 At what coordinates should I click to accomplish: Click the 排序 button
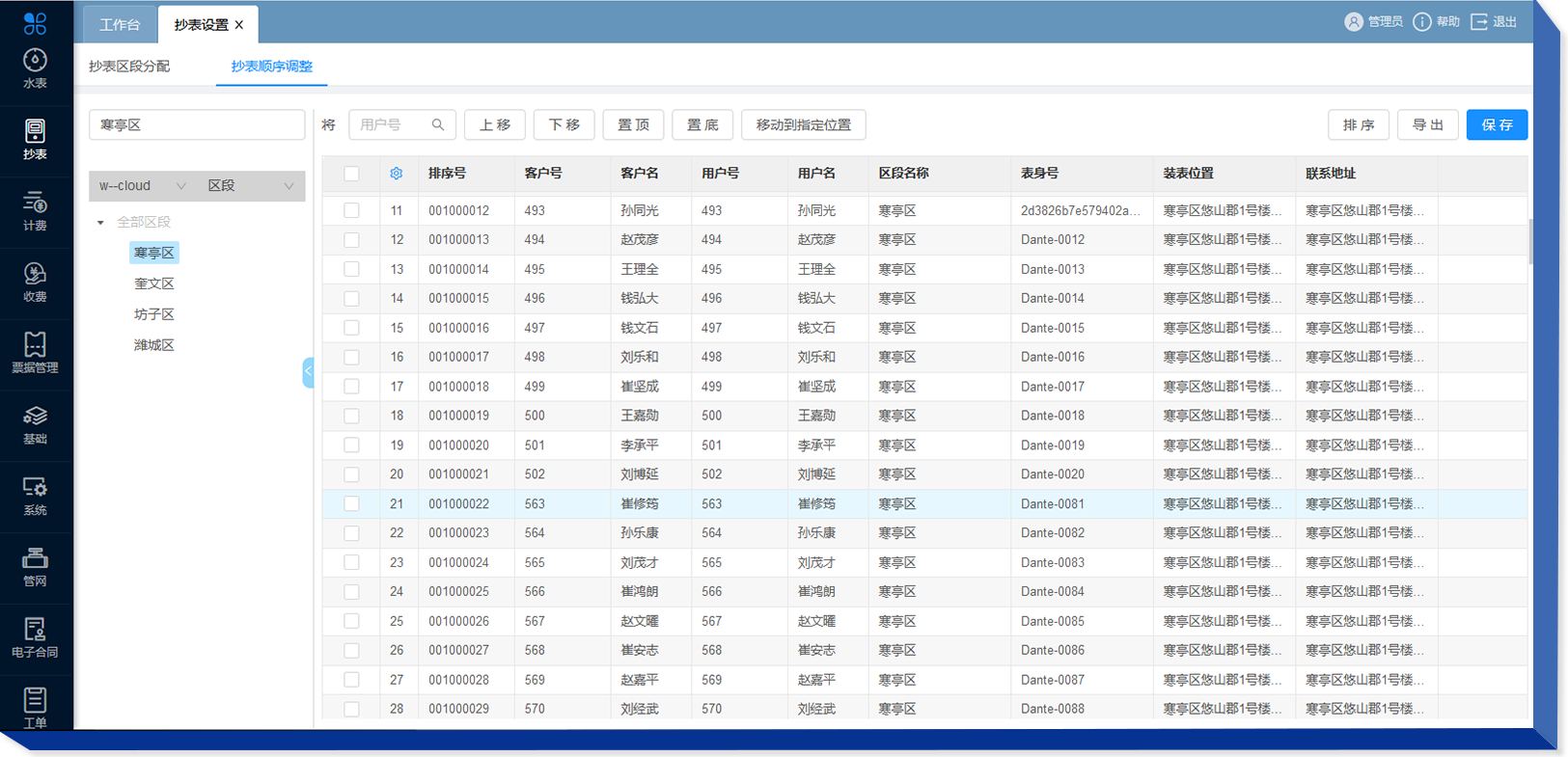(1359, 124)
